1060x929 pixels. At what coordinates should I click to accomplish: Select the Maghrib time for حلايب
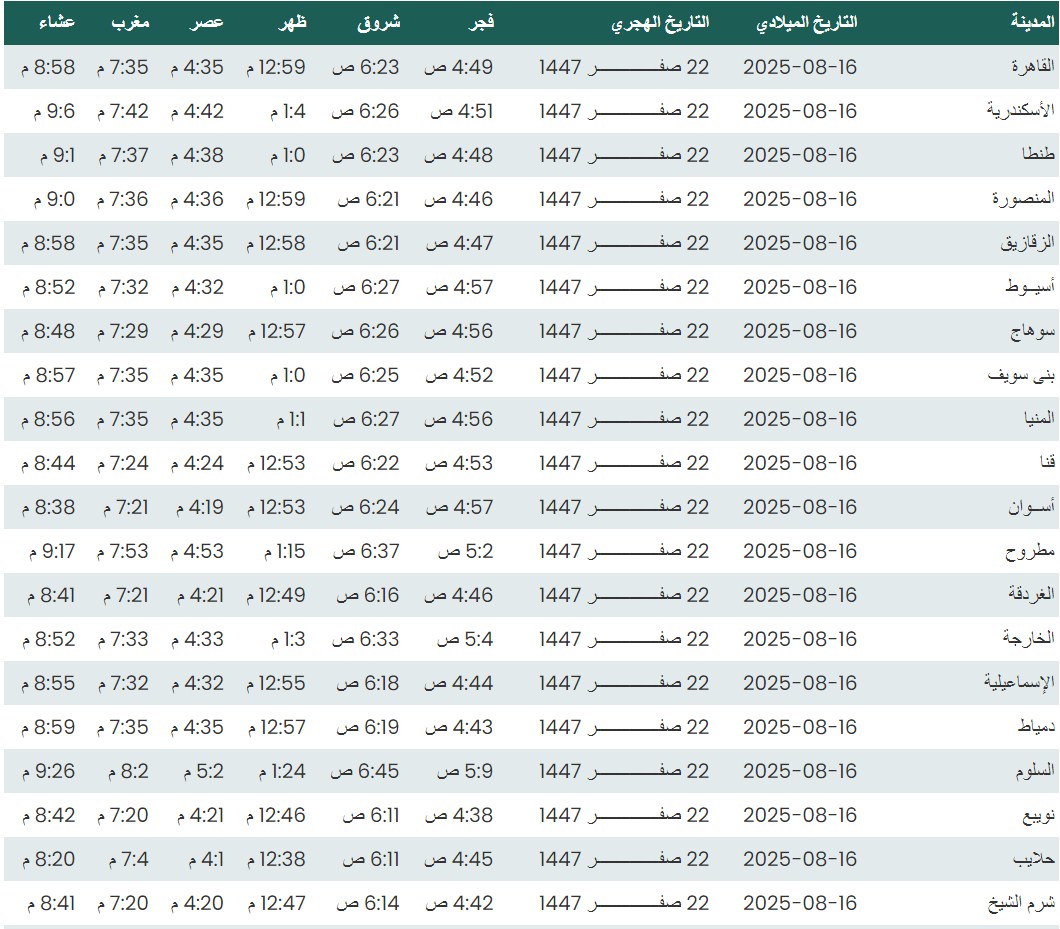(x=122, y=859)
